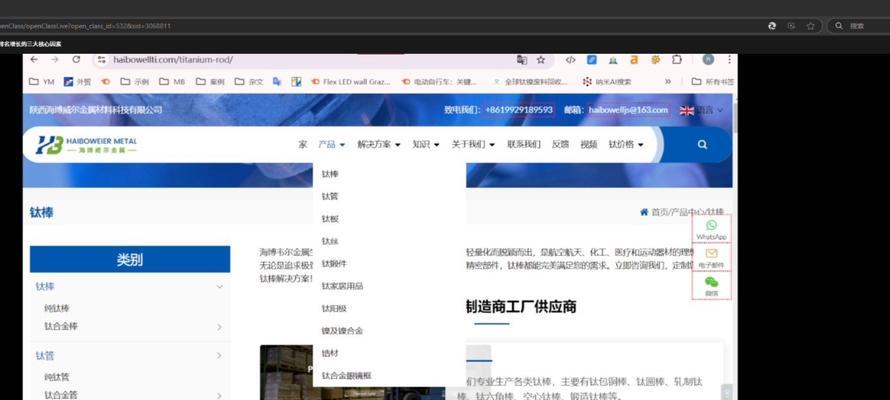Select 钛管 in product dropdown menu
The image size is (890, 400).
(x=330, y=196)
